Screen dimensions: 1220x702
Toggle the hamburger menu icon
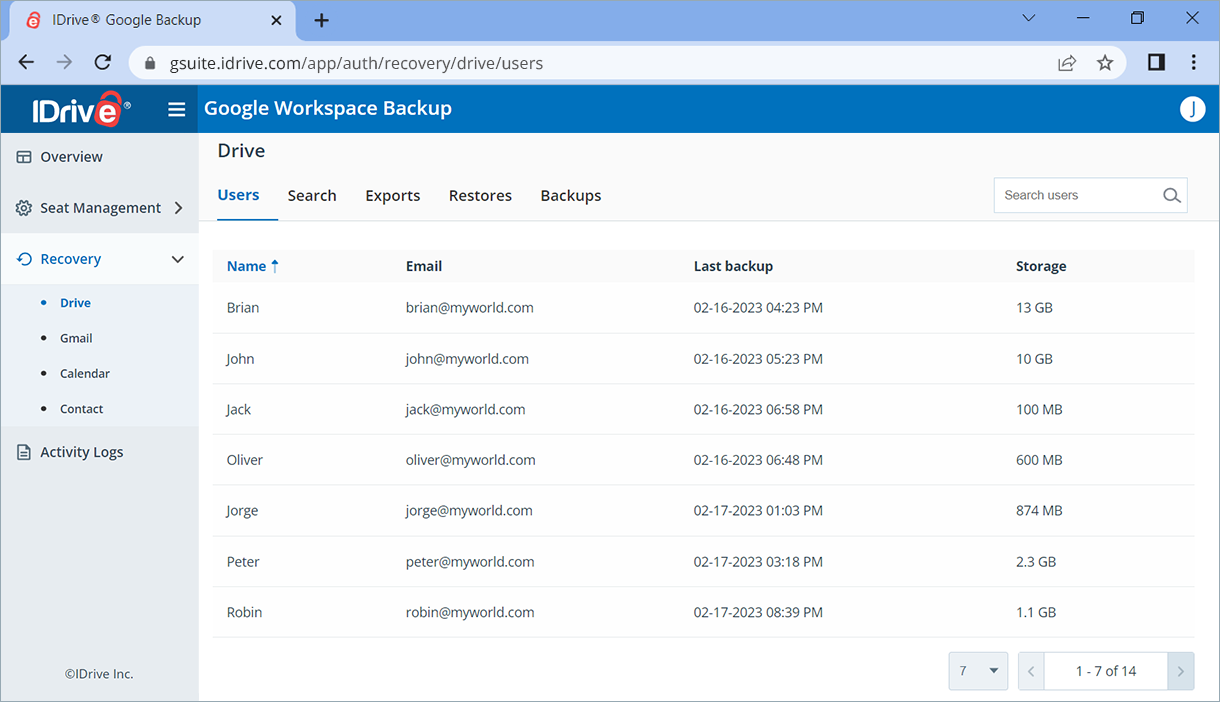point(177,109)
